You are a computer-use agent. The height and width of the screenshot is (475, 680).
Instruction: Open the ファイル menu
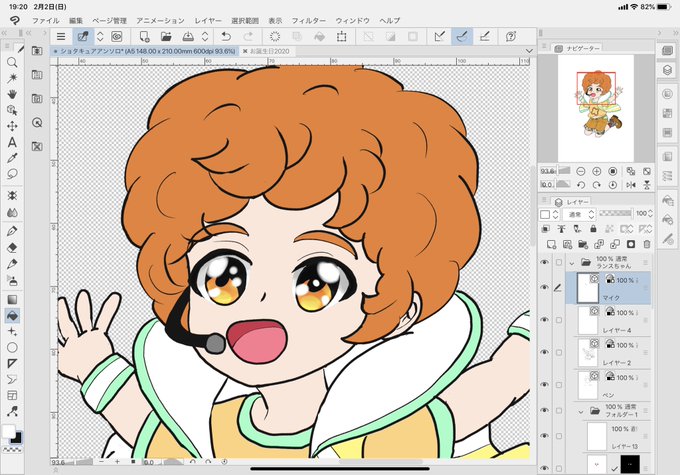pyautogui.click(x=46, y=20)
